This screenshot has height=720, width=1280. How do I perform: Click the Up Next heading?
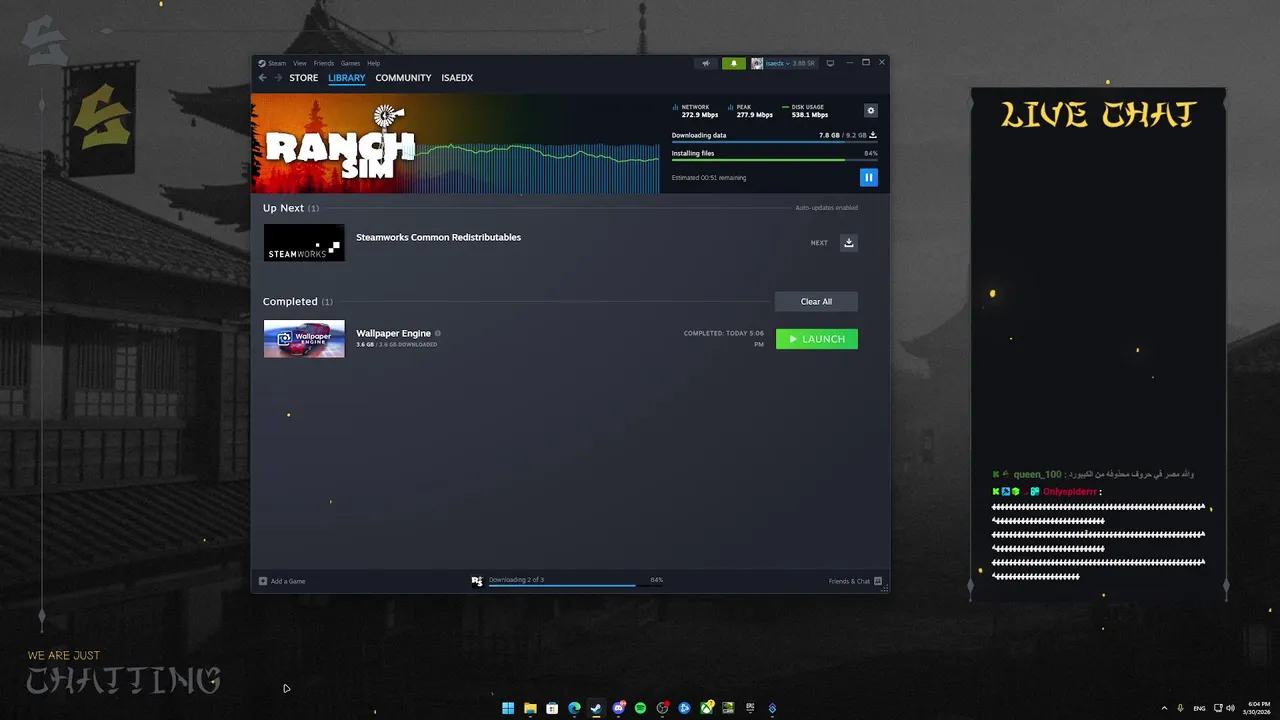coord(283,208)
